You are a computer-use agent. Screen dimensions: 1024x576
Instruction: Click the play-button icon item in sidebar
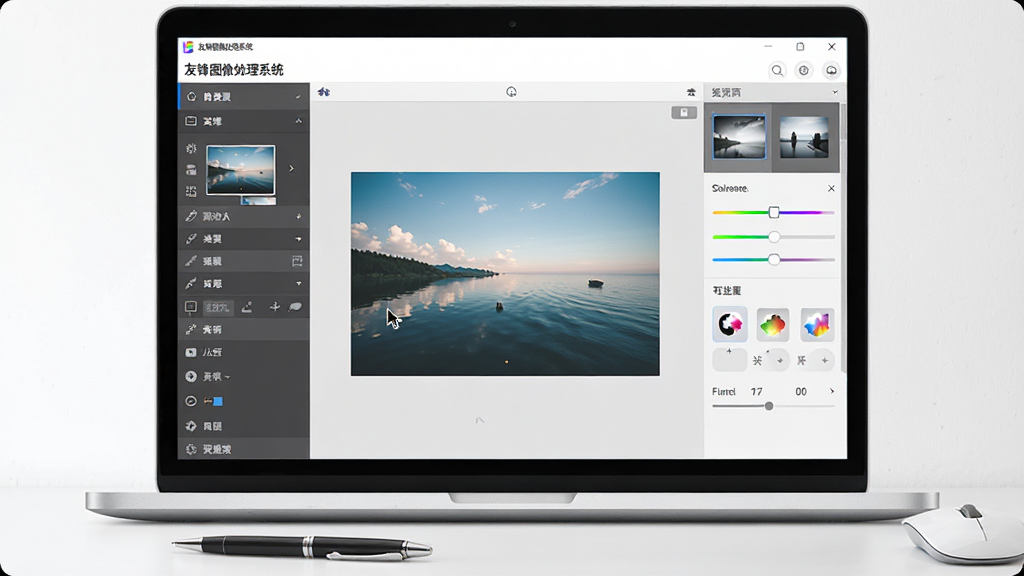coord(244,352)
